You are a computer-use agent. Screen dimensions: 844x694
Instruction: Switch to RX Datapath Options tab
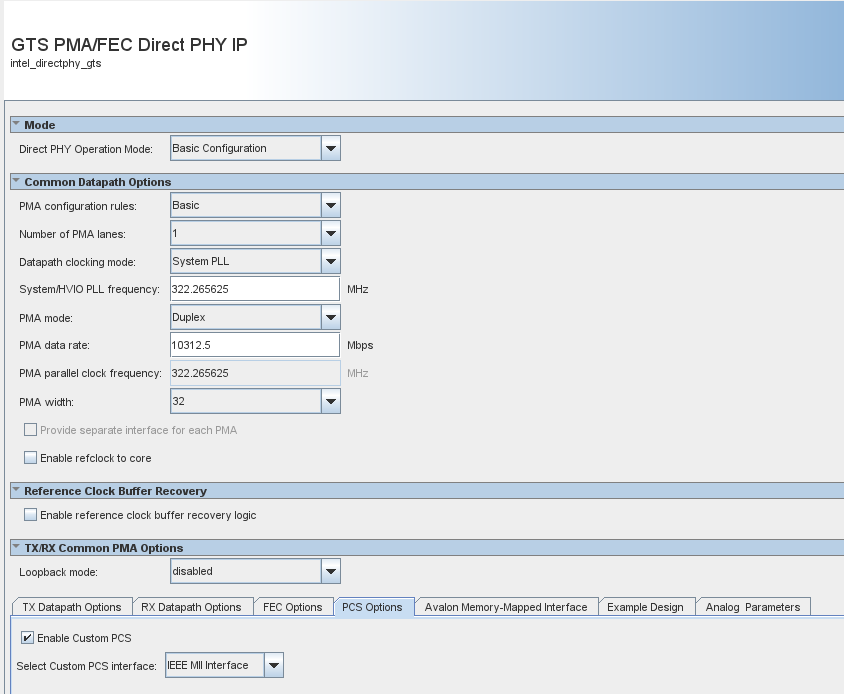click(191, 607)
